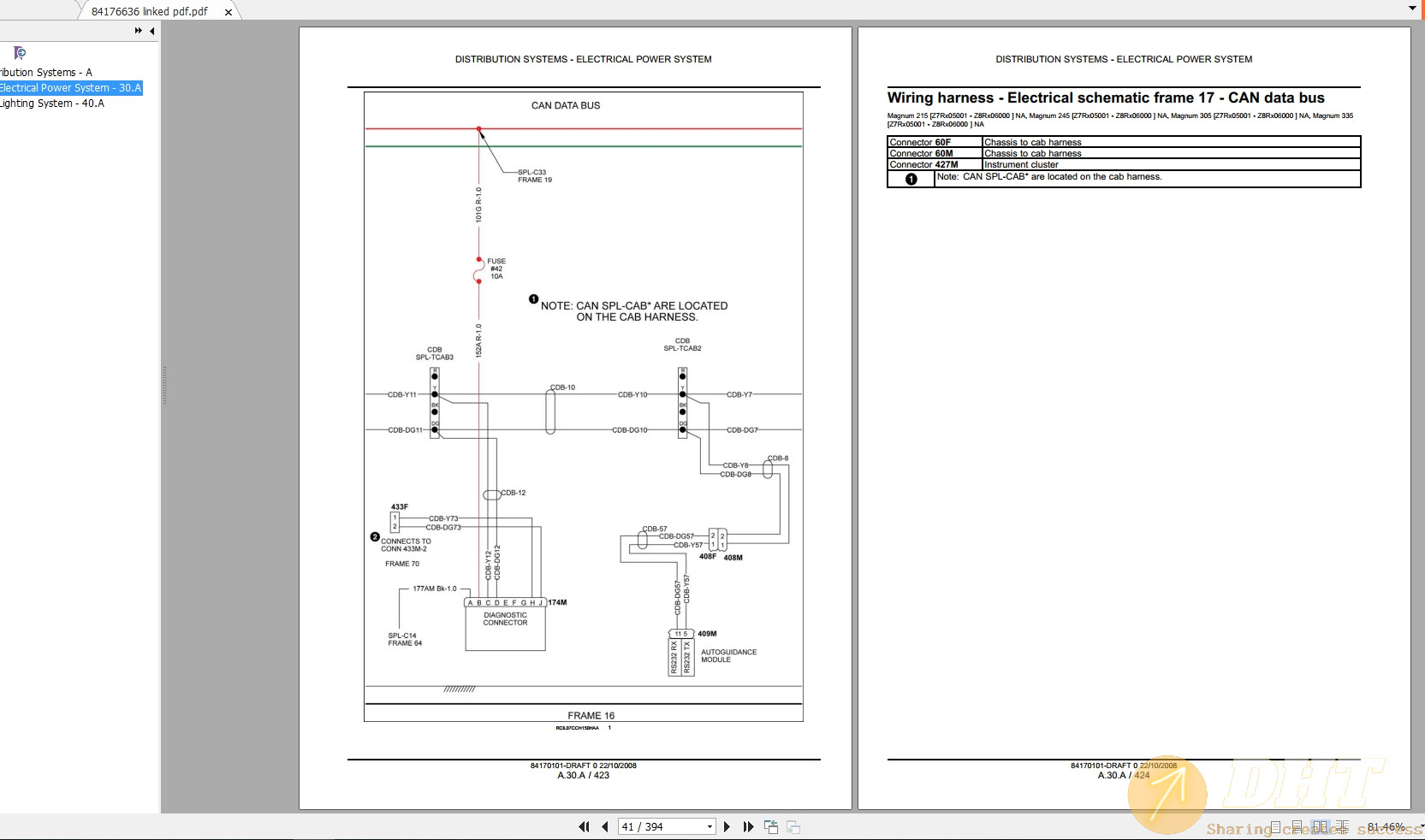Switch to single page view
The image size is (1425, 840).
pos(1276,827)
